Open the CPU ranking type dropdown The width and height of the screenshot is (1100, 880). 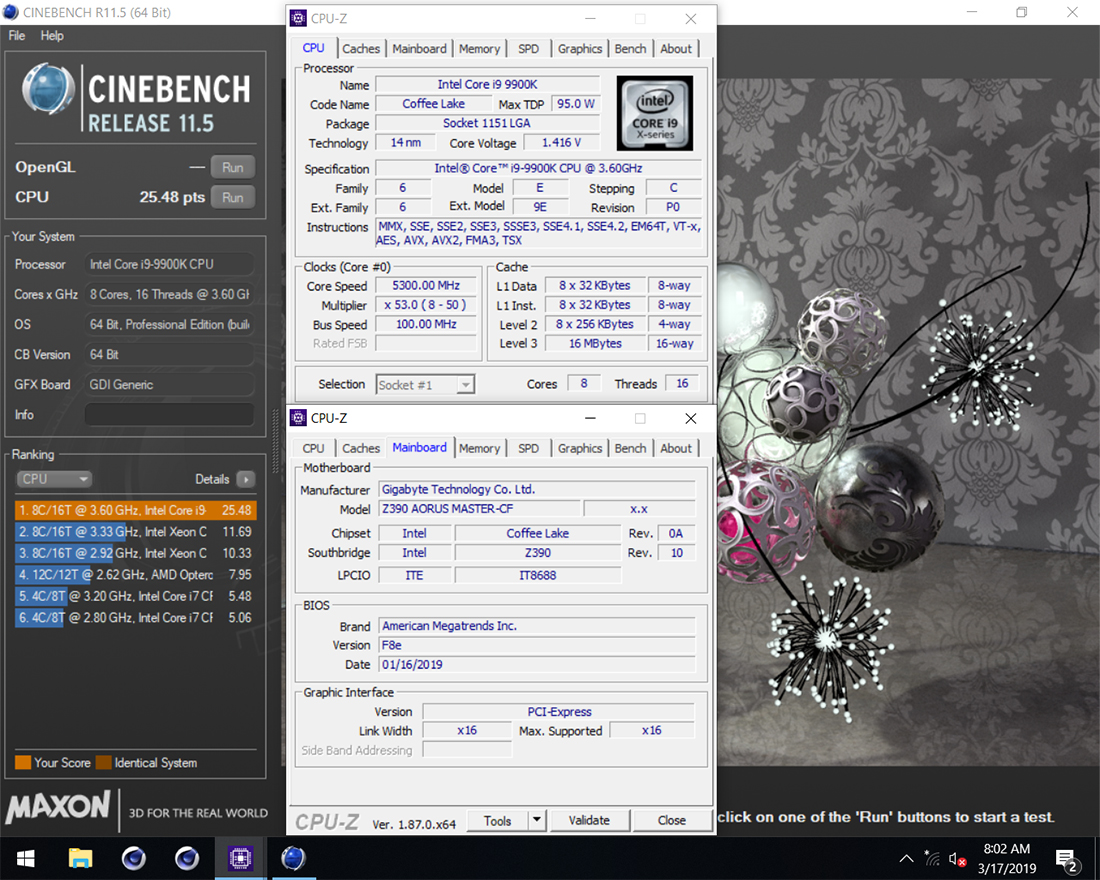click(x=54, y=479)
